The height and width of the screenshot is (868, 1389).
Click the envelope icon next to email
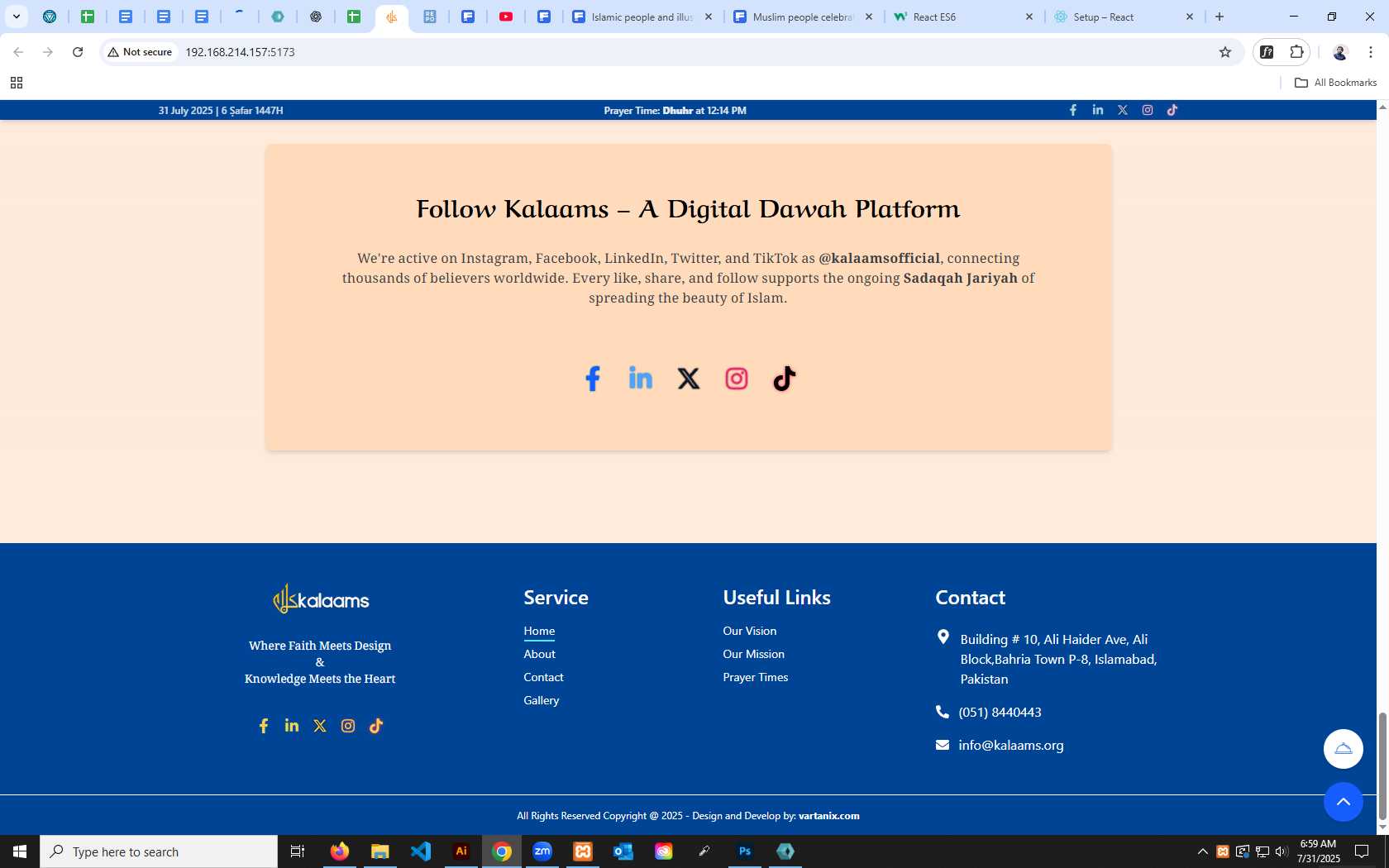click(943, 745)
